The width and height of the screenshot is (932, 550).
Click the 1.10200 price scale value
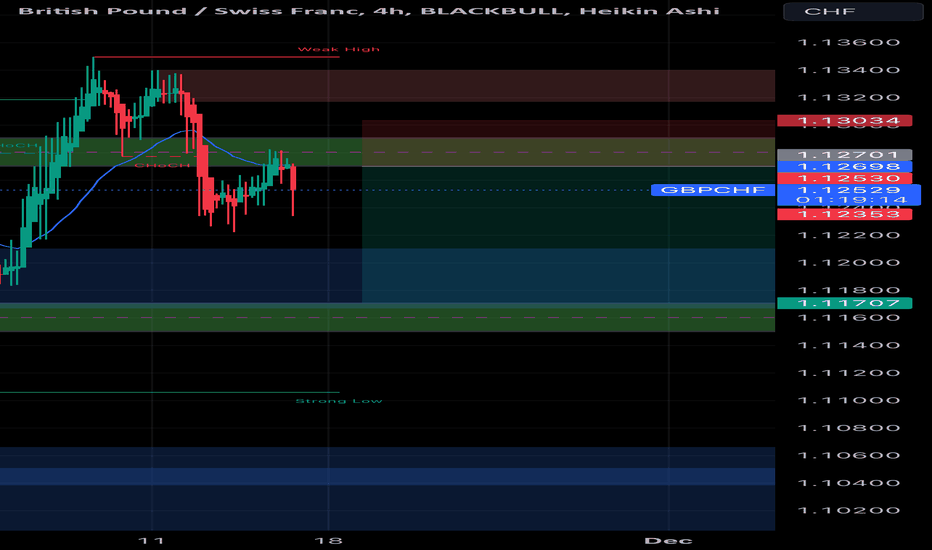click(849, 510)
